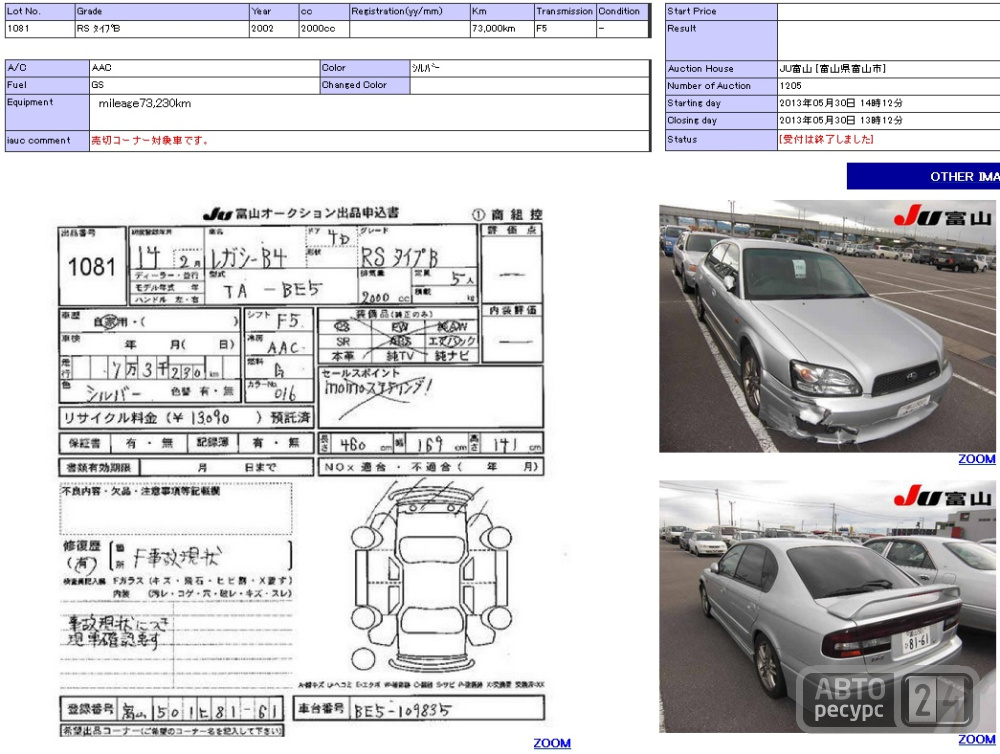Select year value 2002
Image resolution: width=1000 pixels, height=754 pixels.
[262, 29]
